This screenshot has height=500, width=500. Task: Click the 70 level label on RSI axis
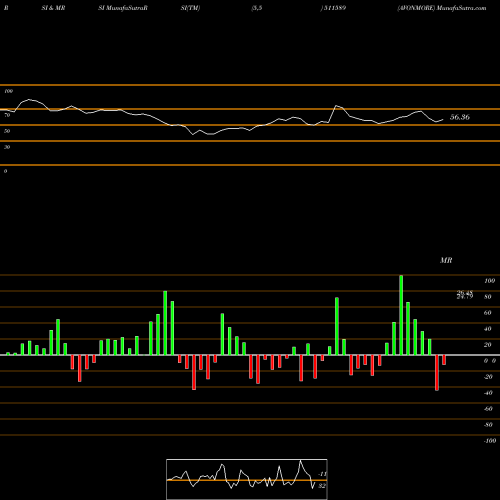point(7,115)
